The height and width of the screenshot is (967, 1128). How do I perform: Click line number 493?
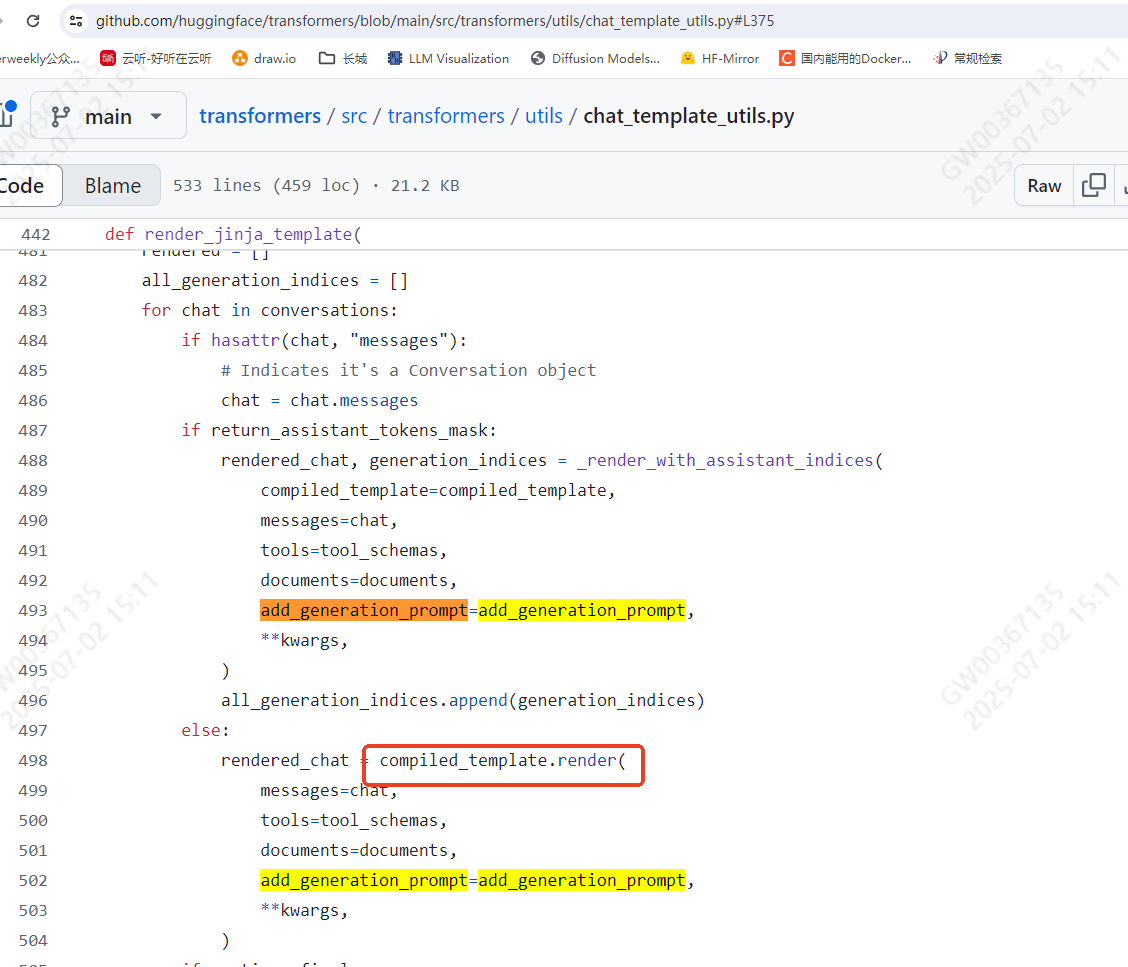click(33, 611)
